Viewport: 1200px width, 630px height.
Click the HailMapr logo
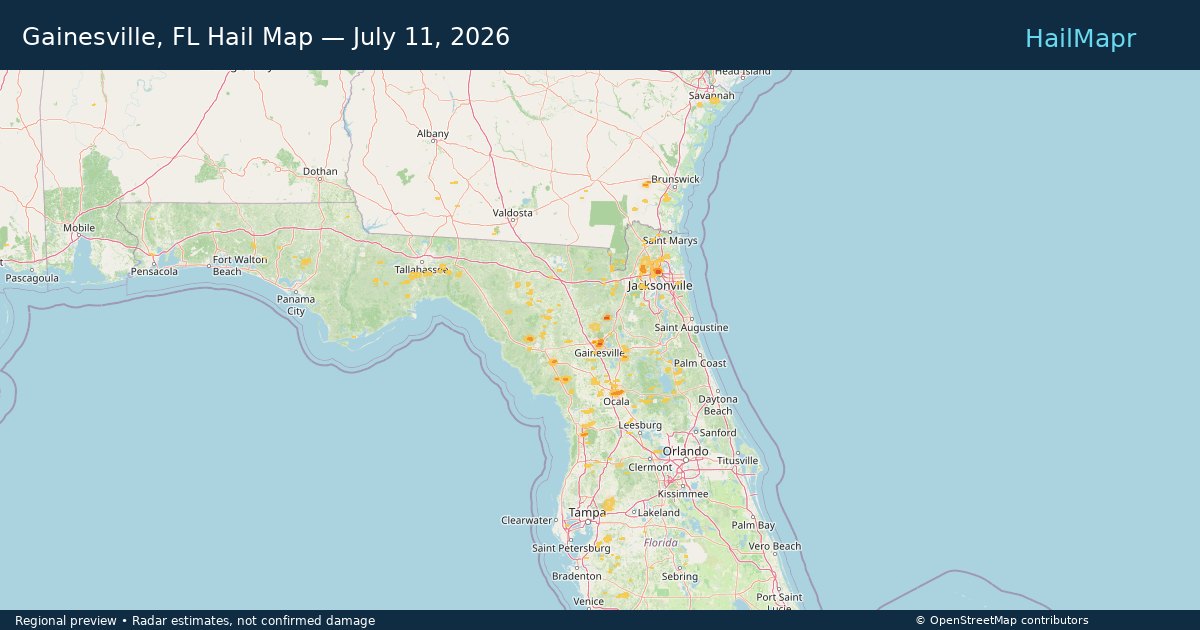[x=1080, y=38]
